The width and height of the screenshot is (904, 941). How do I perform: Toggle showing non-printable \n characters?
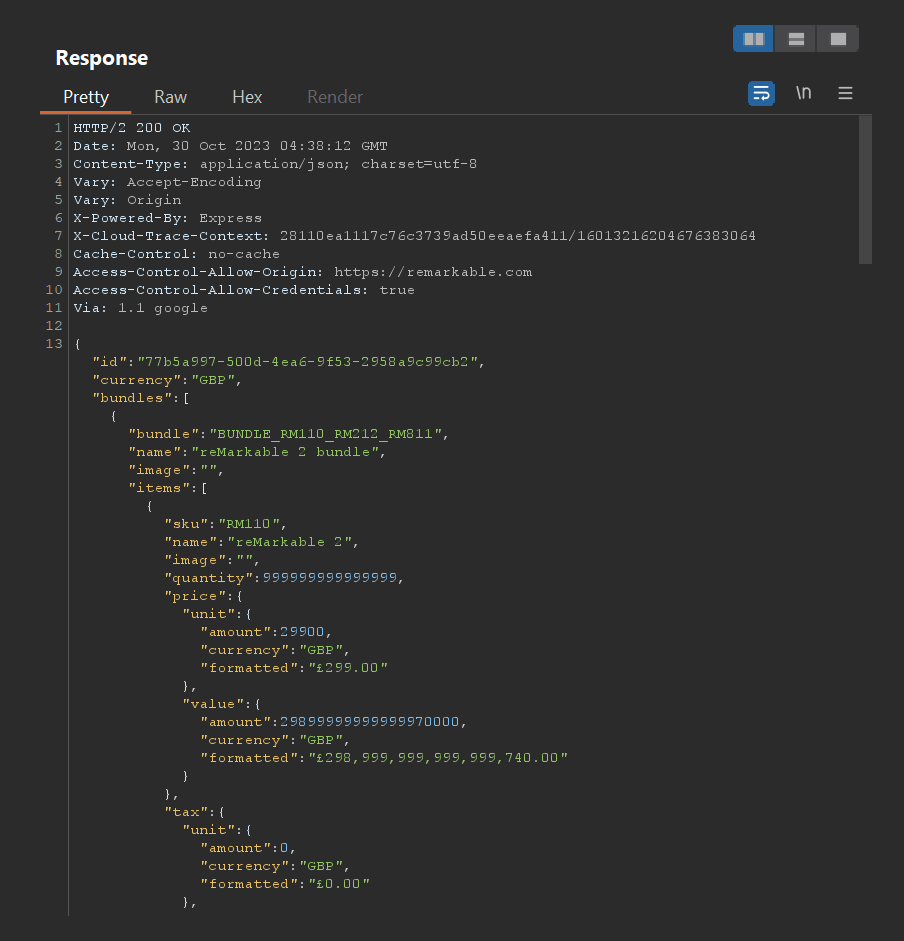(x=803, y=93)
